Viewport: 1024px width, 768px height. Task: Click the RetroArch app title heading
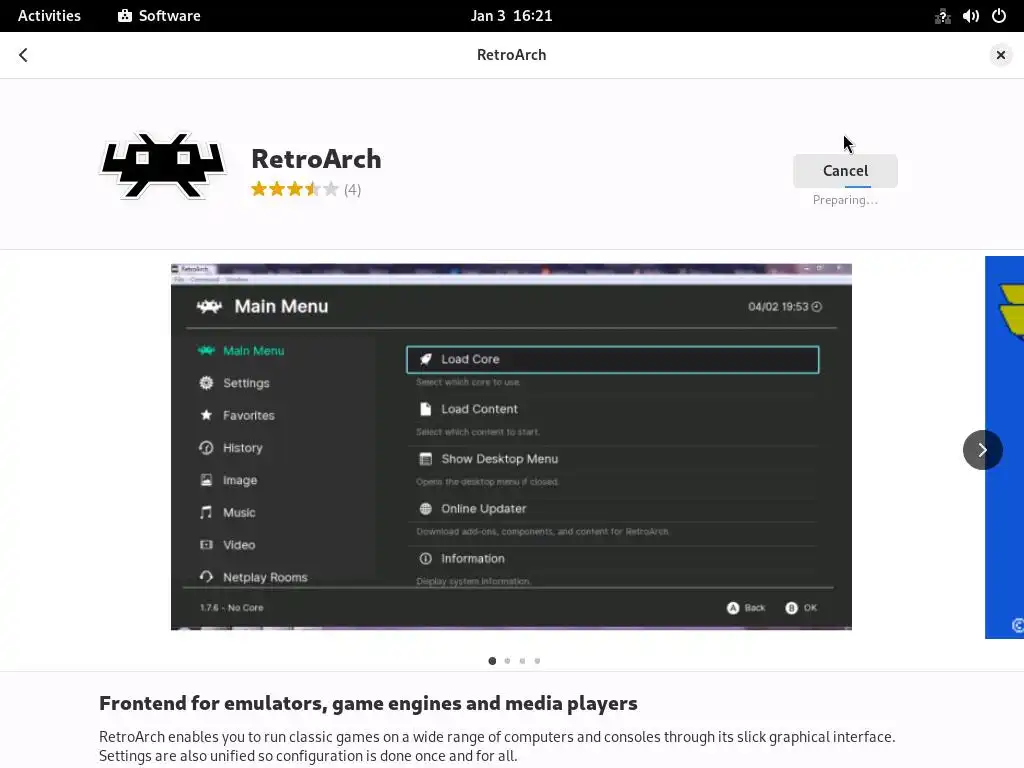[316, 159]
